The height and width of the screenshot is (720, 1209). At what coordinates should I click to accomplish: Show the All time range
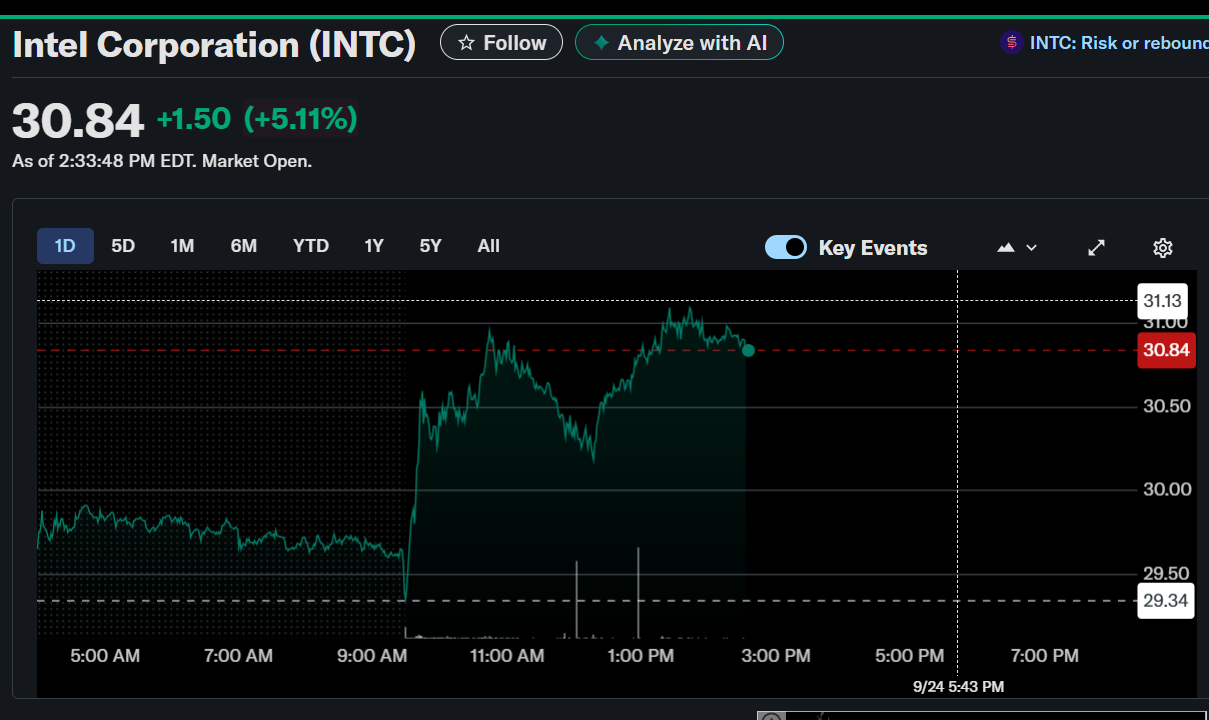(489, 246)
